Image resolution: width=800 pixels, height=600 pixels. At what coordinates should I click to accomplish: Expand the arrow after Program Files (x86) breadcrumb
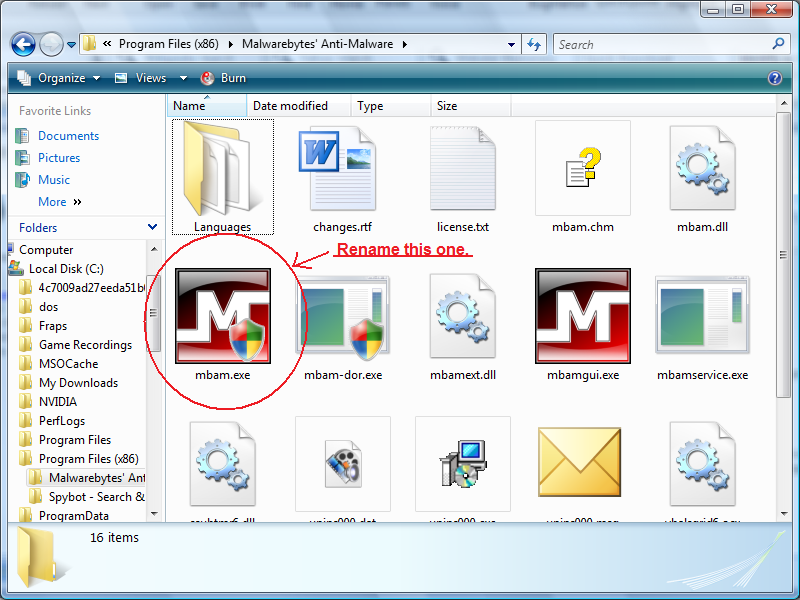[x=231, y=44]
